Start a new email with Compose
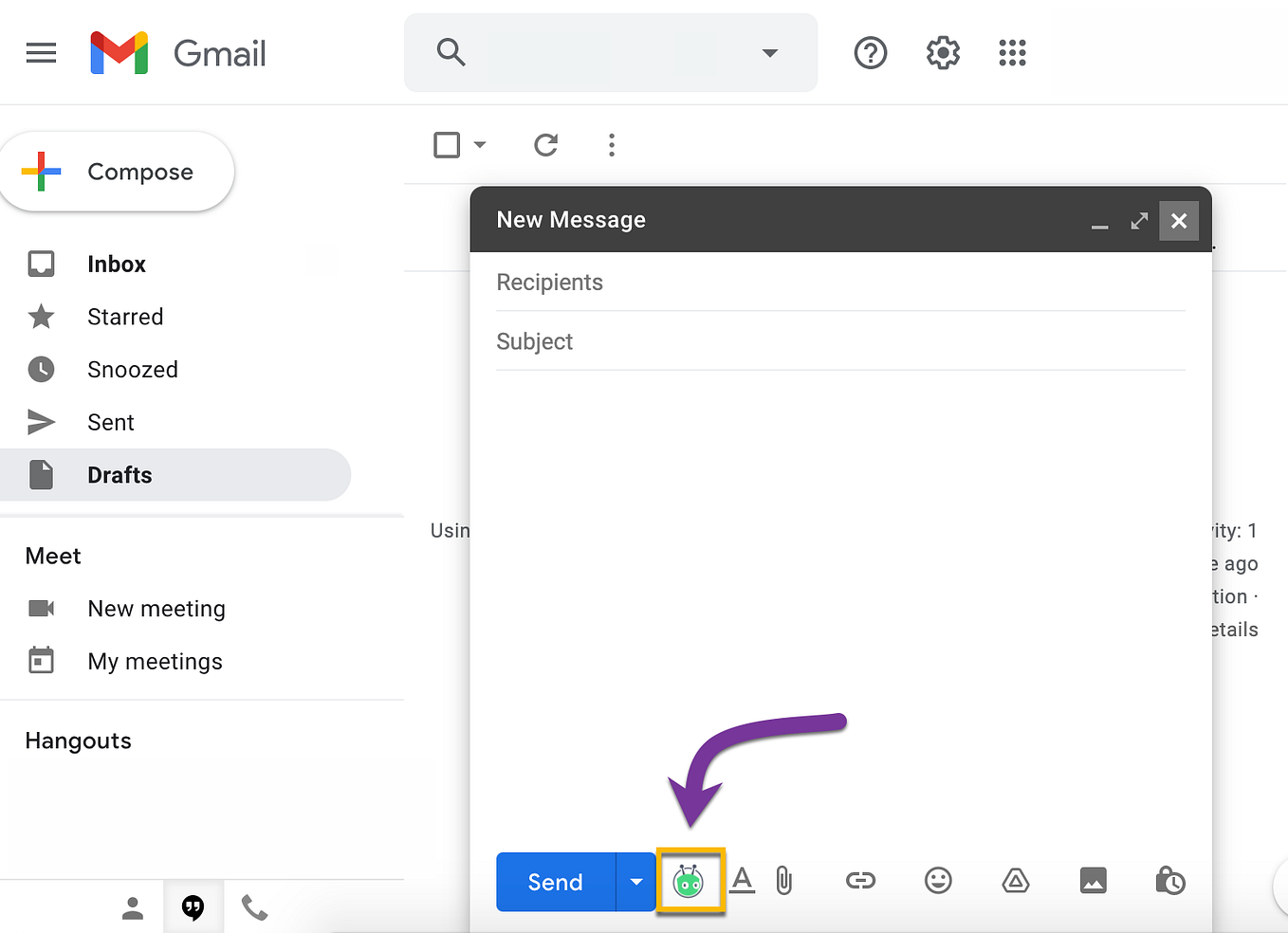1288x933 pixels. [117, 172]
